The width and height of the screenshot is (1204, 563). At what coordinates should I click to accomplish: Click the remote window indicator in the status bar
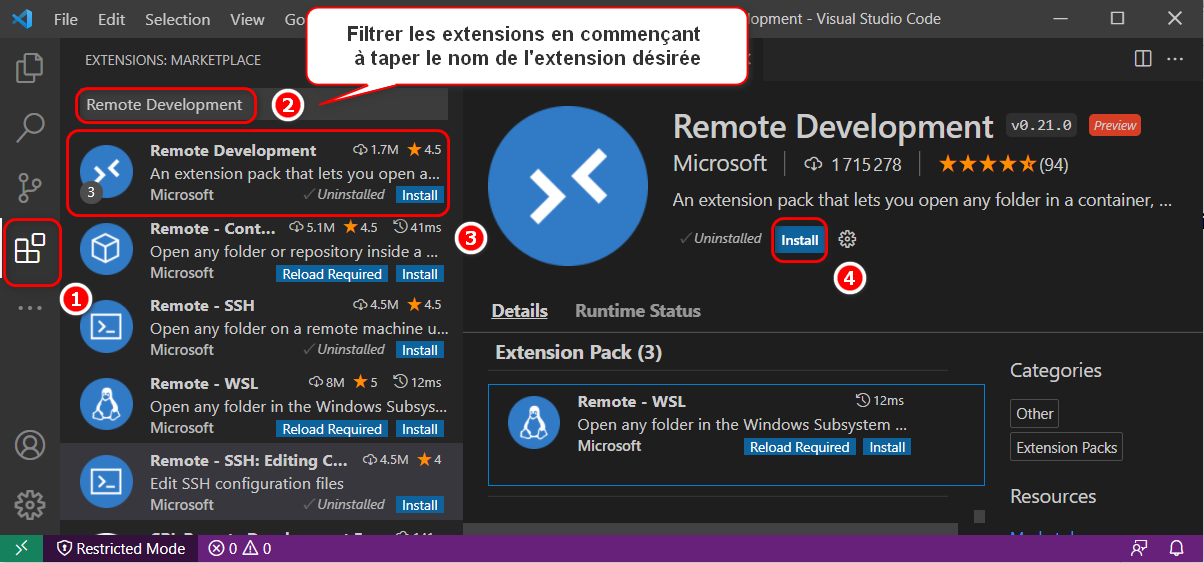[21, 548]
